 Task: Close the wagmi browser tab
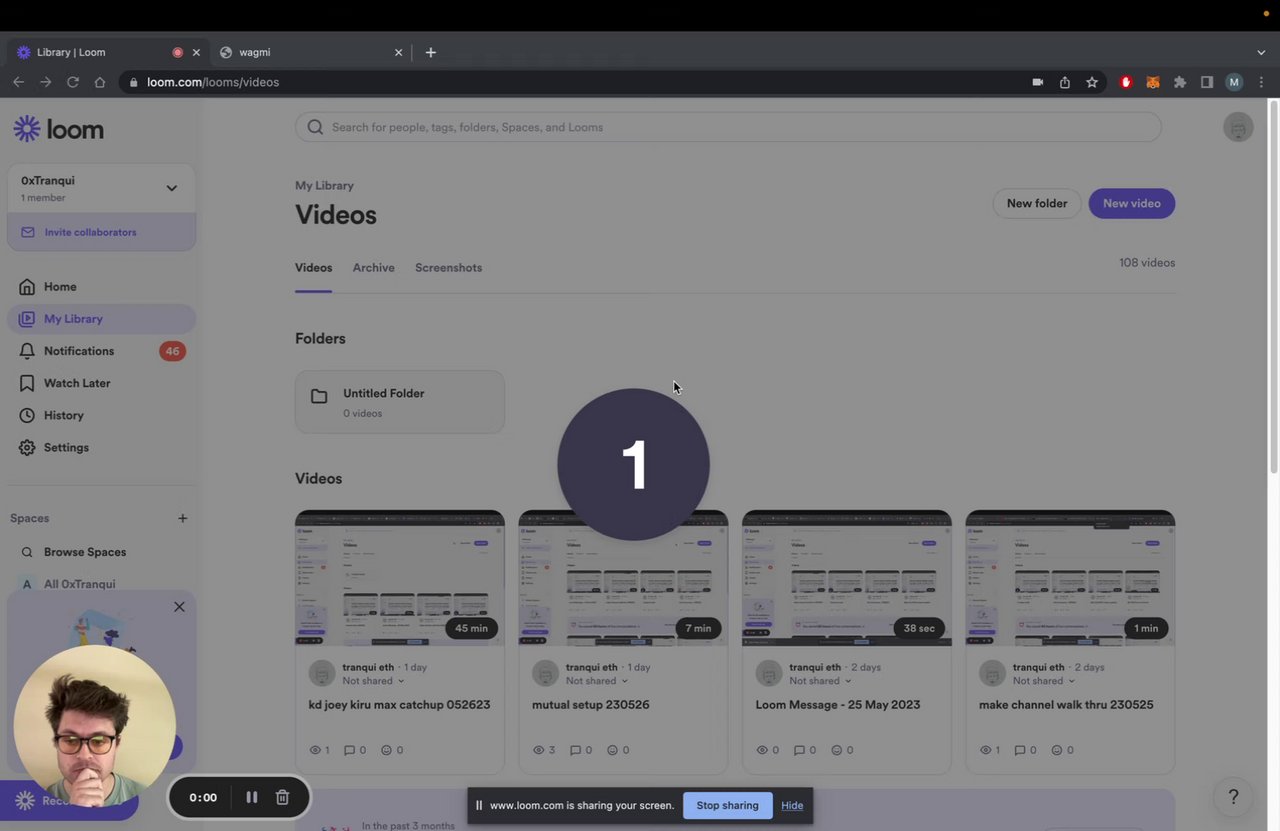pos(398,52)
